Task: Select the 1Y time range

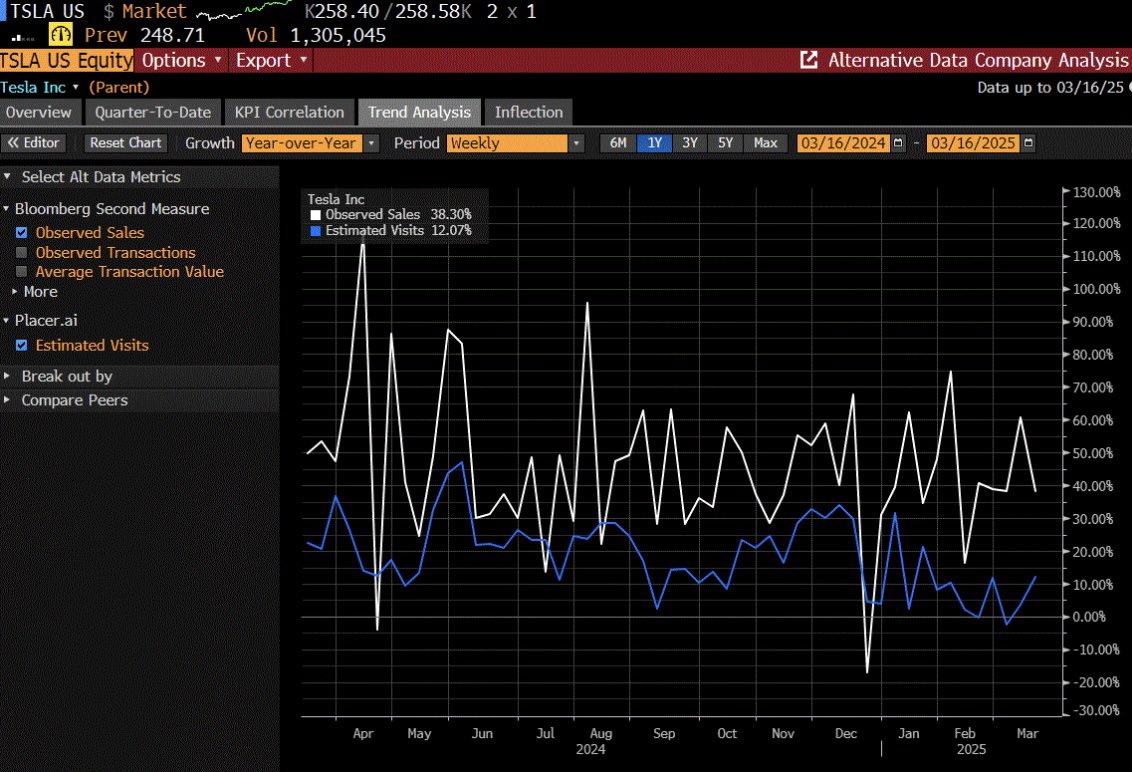Action: pos(654,143)
